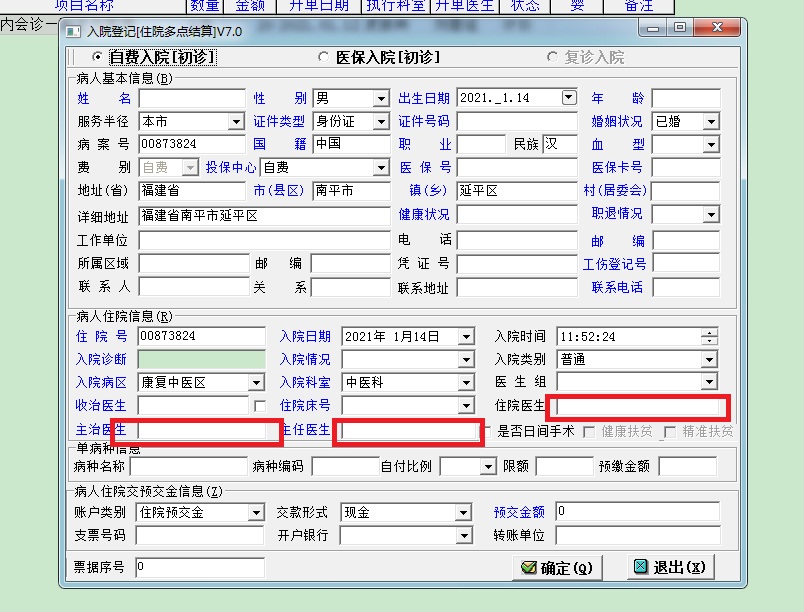Open the 入院类别 dropdown

(x=709, y=360)
